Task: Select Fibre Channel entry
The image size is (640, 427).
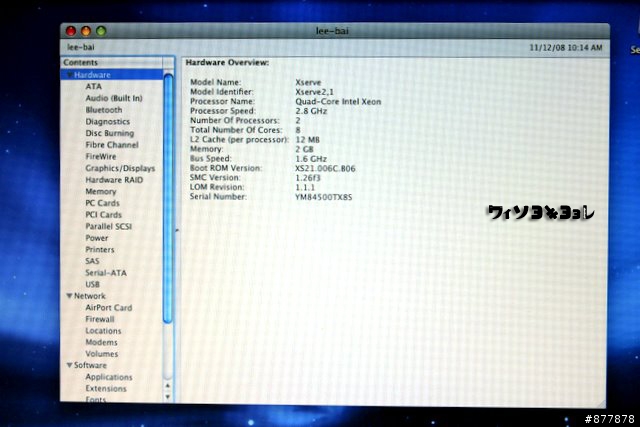Action: tap(112, 145)
